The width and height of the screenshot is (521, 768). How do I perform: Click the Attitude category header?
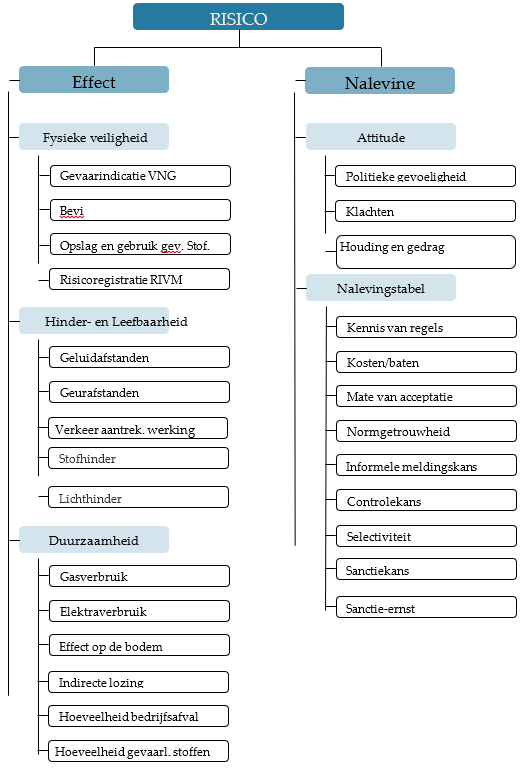381,137
